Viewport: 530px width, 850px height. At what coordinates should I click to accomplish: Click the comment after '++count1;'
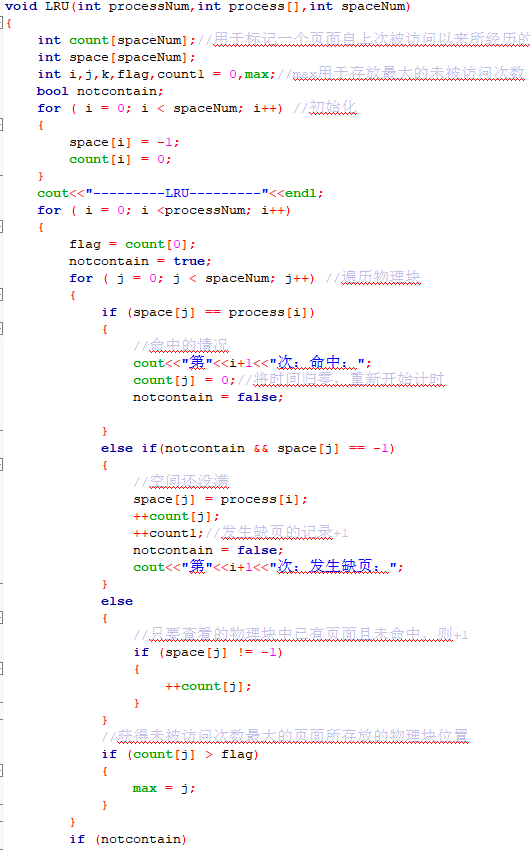[x=276, y=532]
